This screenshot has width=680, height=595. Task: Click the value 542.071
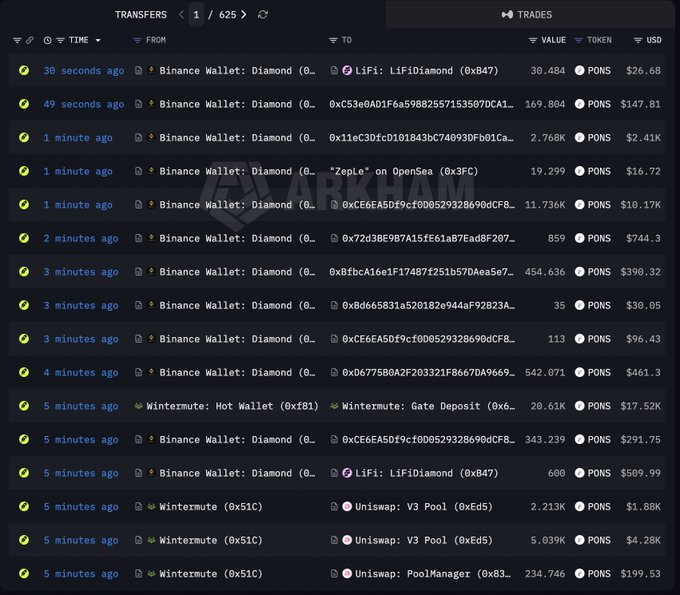point(545,373)
